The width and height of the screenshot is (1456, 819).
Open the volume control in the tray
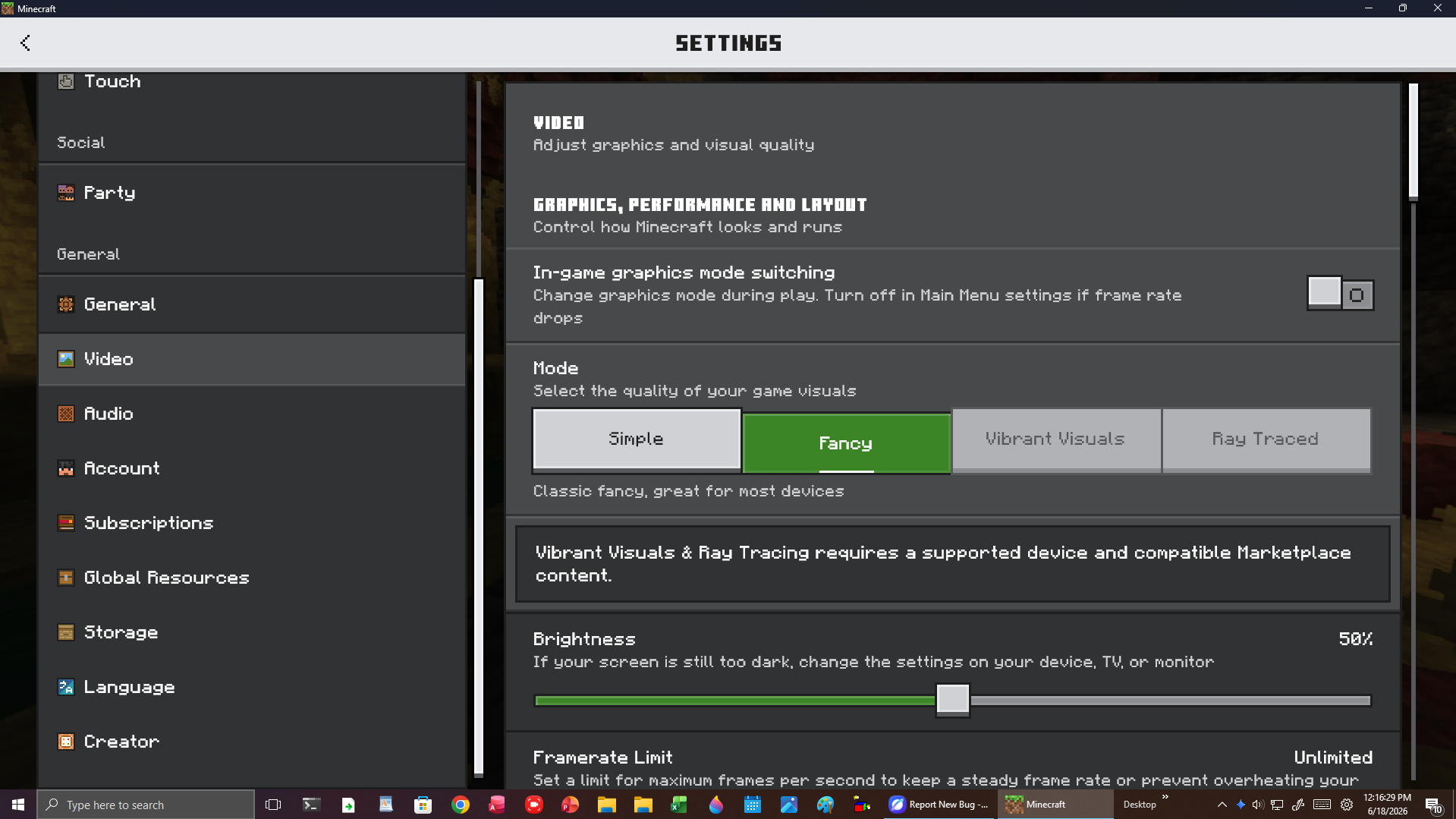coord(1258,805)
